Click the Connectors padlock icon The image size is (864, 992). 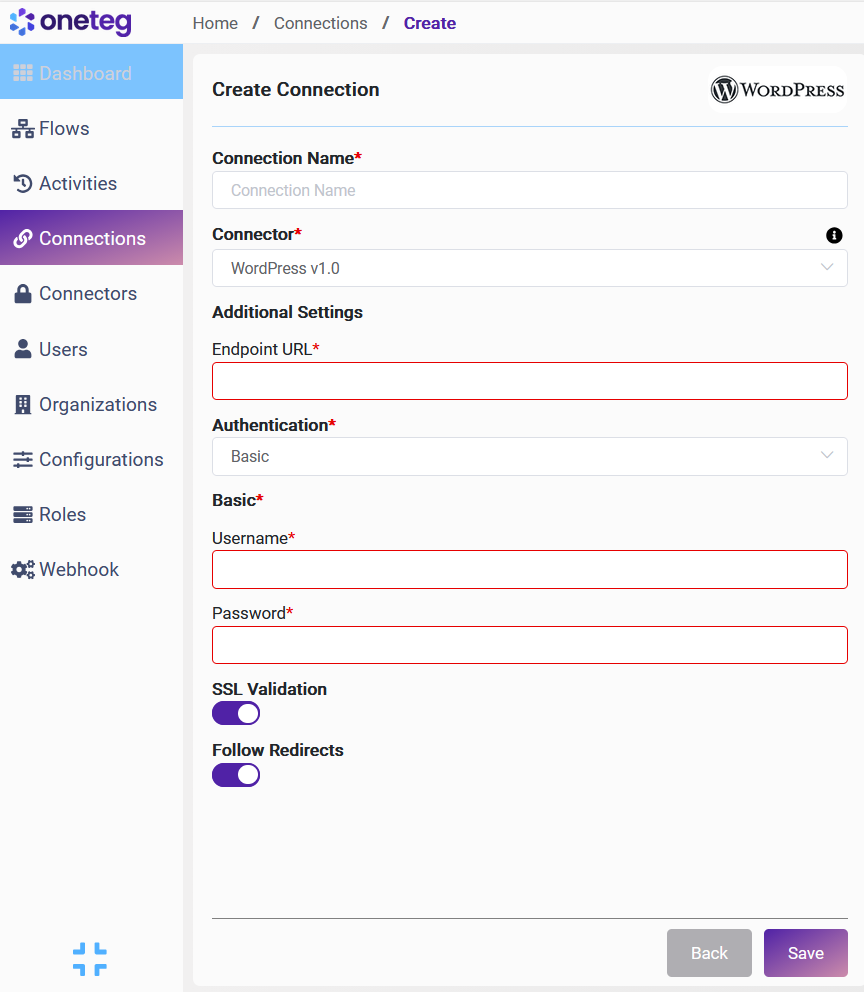coord(22,294)
